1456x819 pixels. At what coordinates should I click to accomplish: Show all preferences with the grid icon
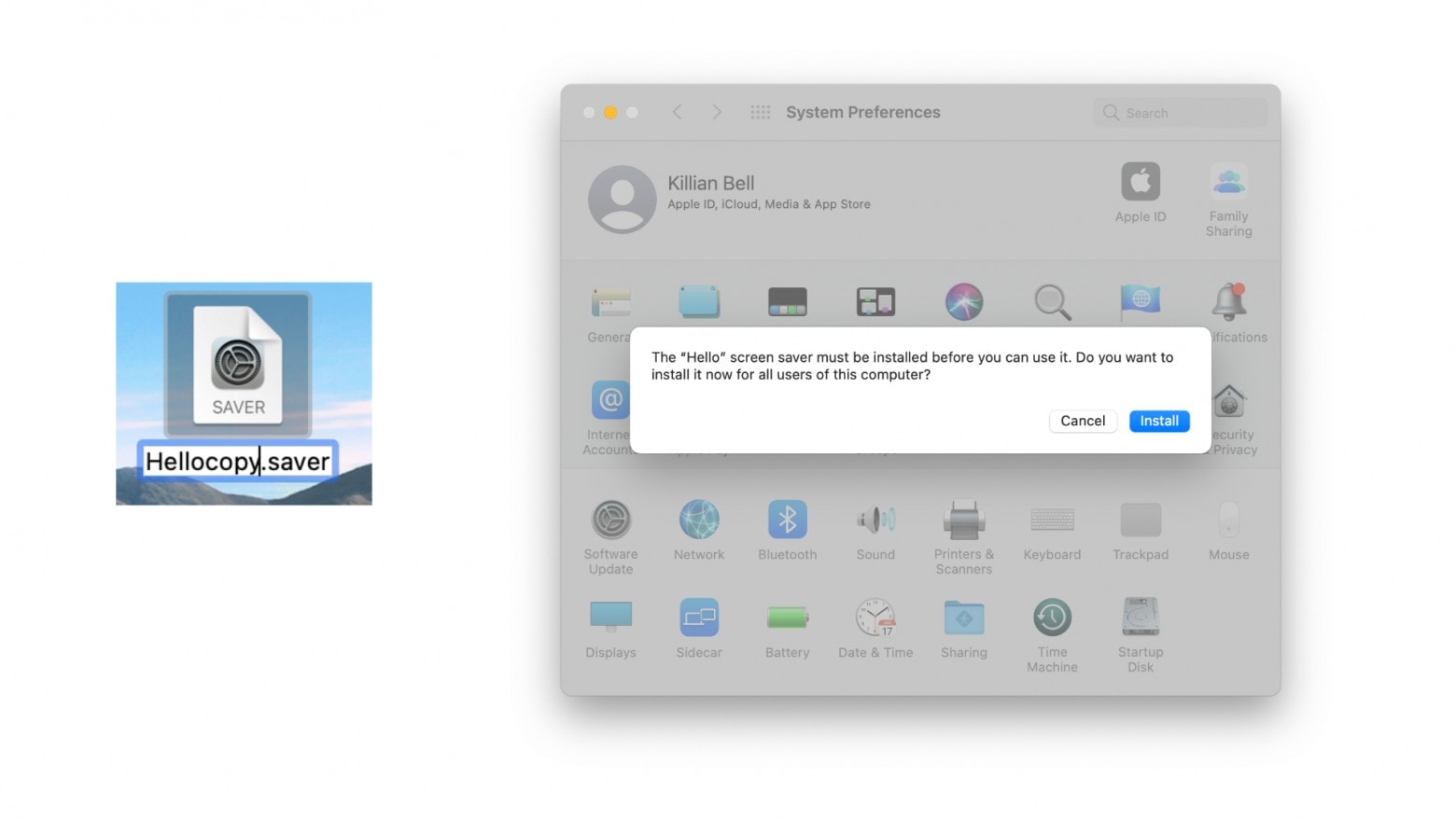pyautogui.click(x=760, y=111)
